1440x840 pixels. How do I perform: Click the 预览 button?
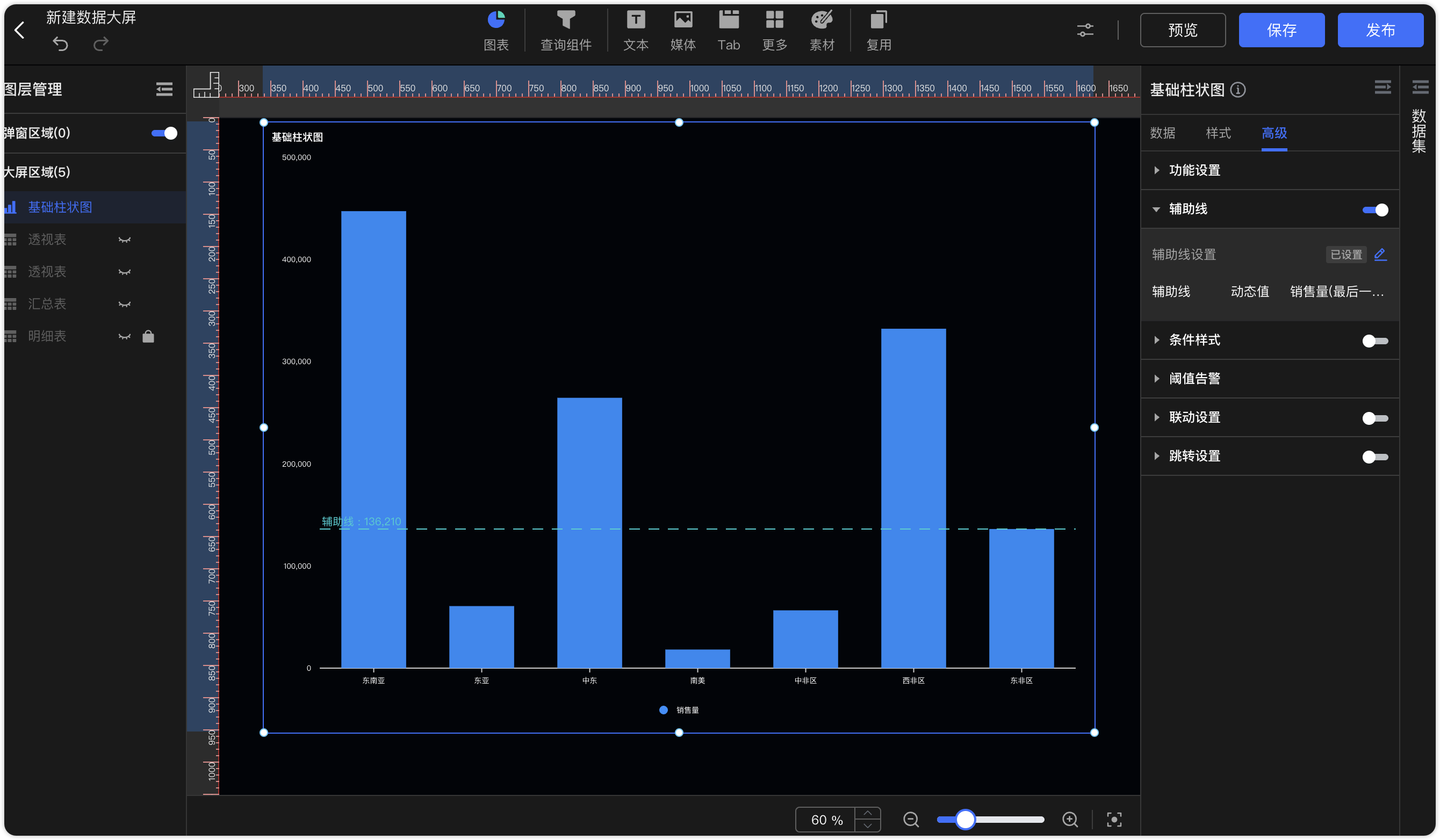[1182, 30]
